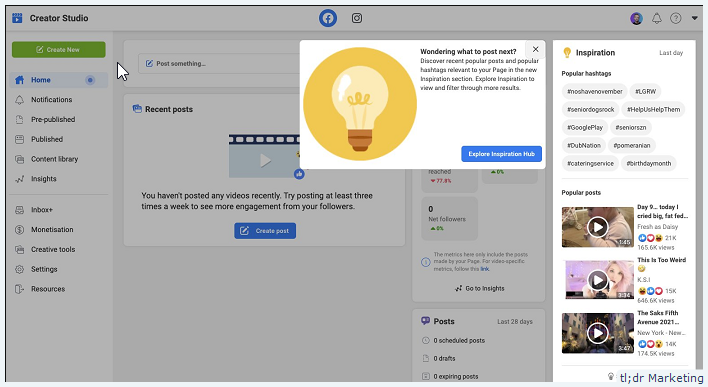Screen dimensions: 708x387
Task: Go to Home in sidebar
Action: (59, 80)
